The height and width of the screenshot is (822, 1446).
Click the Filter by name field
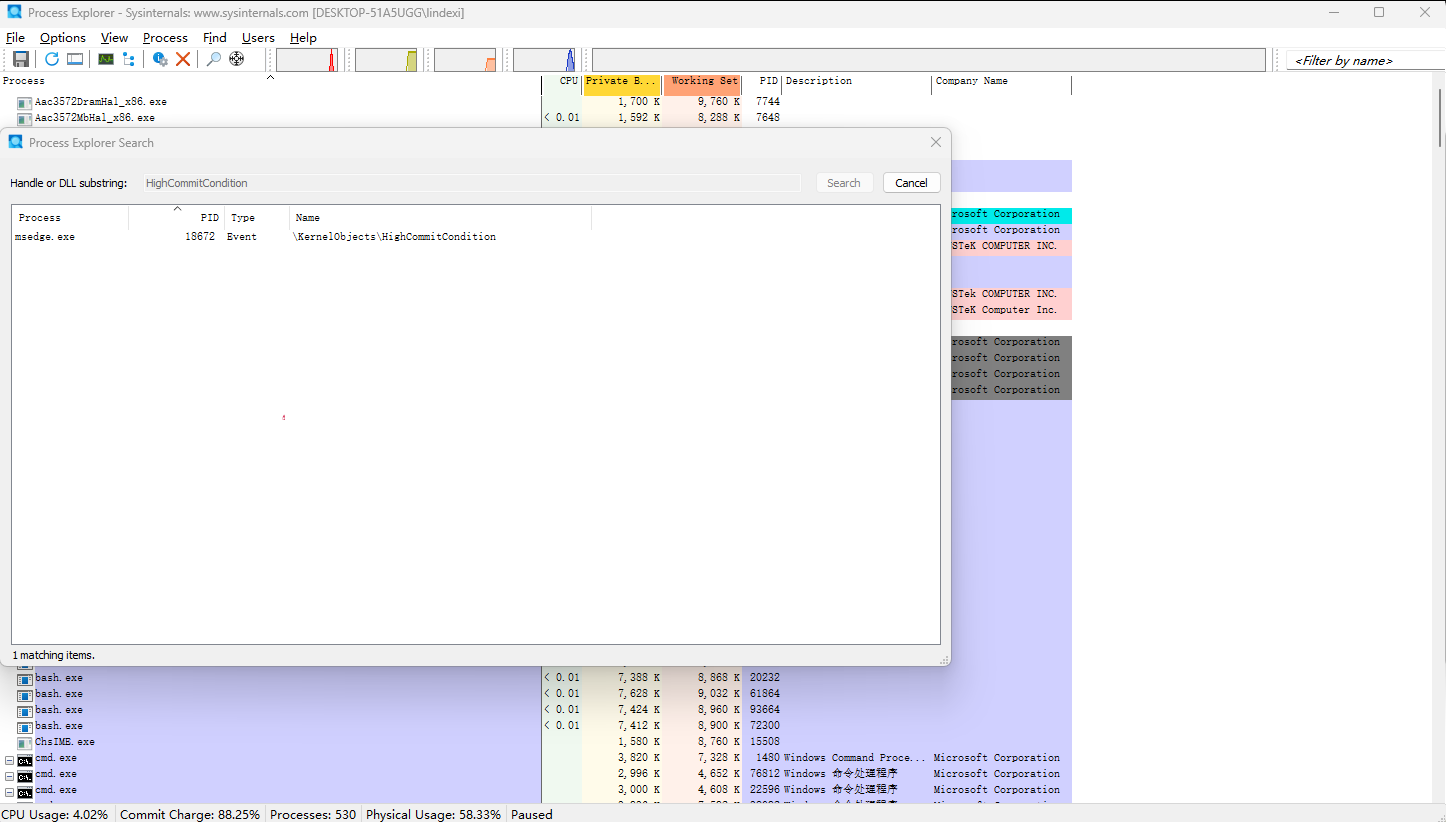point(1362,60)
